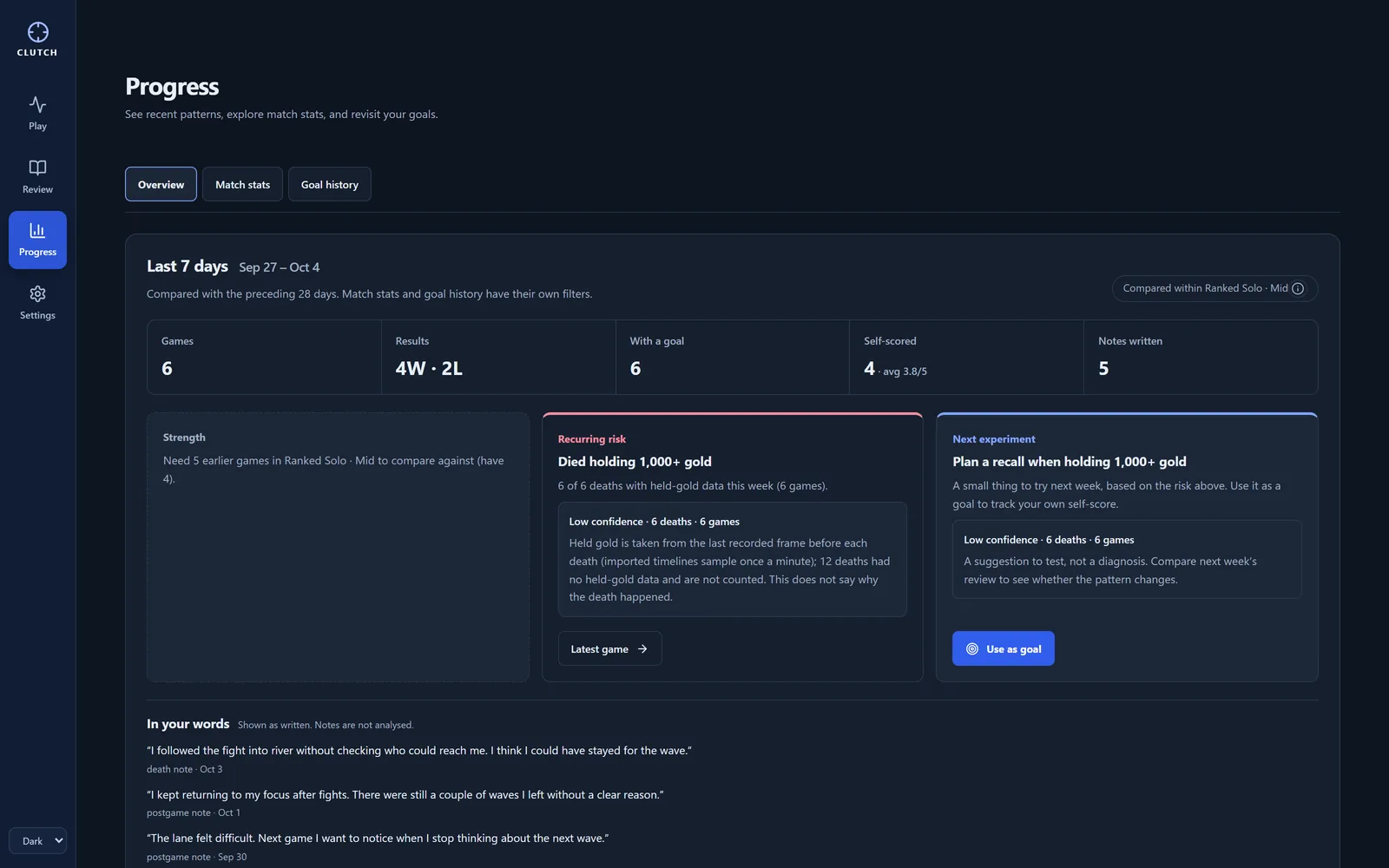Click Low confidence line in Recurring risk card

pyautogui.click(x=655, y=522)
